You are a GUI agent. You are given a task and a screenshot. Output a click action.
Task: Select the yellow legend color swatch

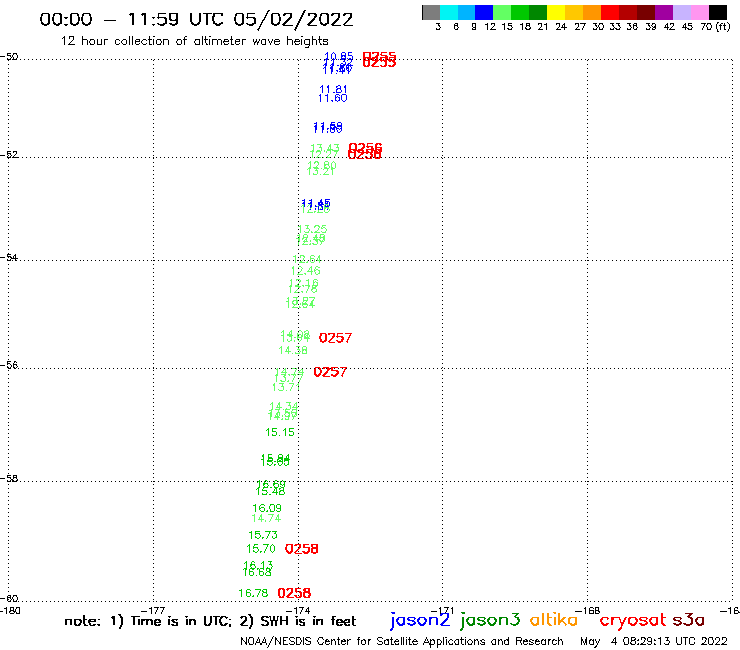click(556, 12)
